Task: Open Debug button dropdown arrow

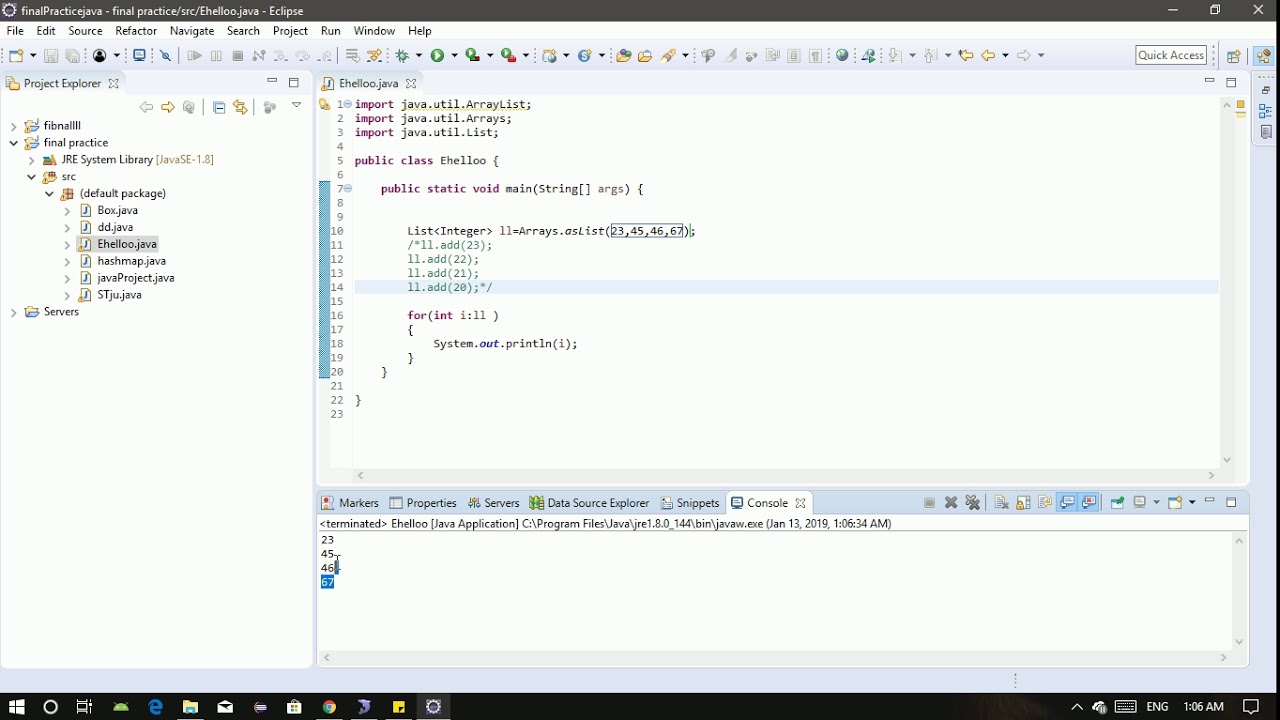Action: [x=418, y=56]
